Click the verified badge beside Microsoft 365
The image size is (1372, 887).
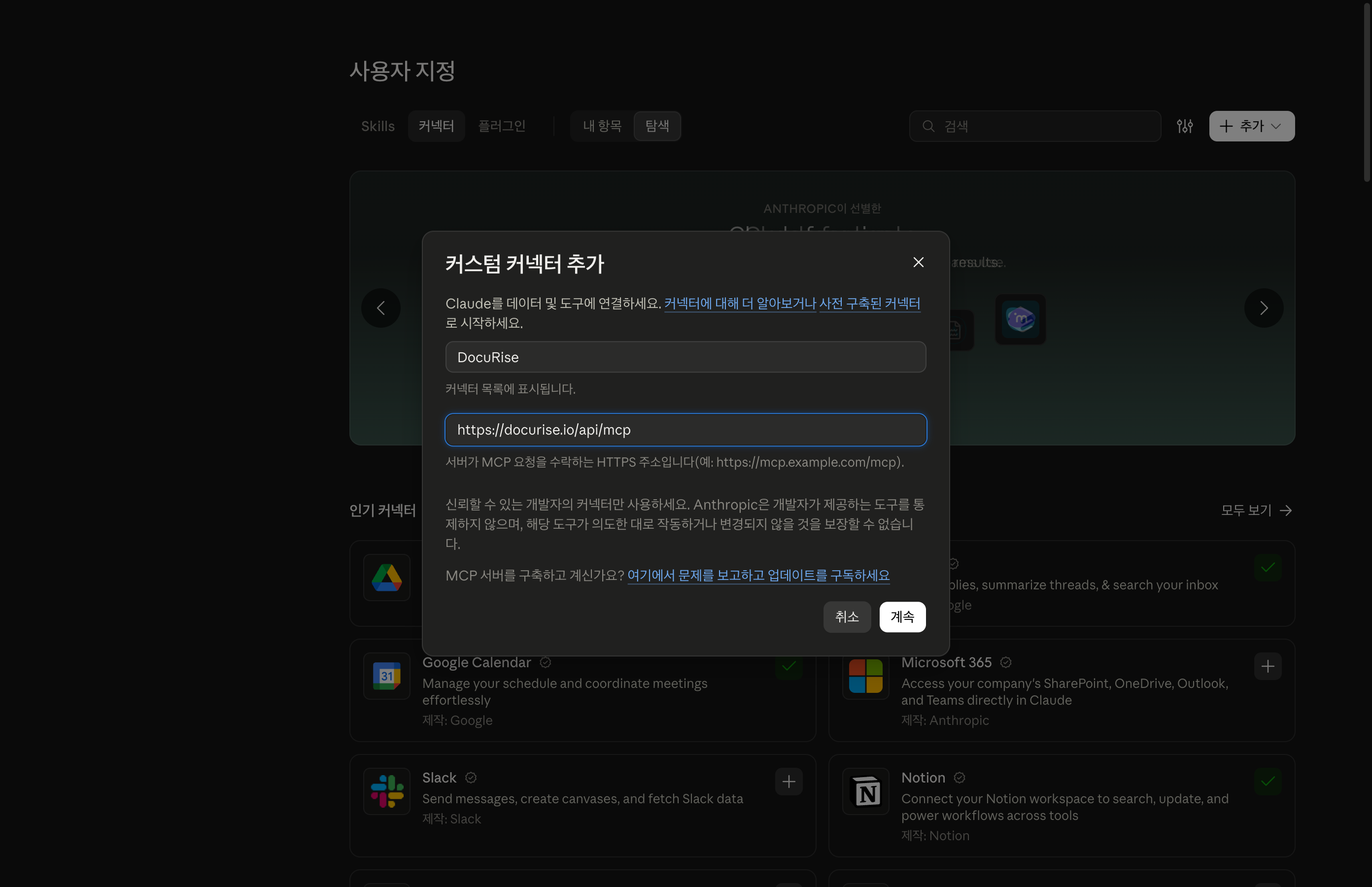[1006, 662]
